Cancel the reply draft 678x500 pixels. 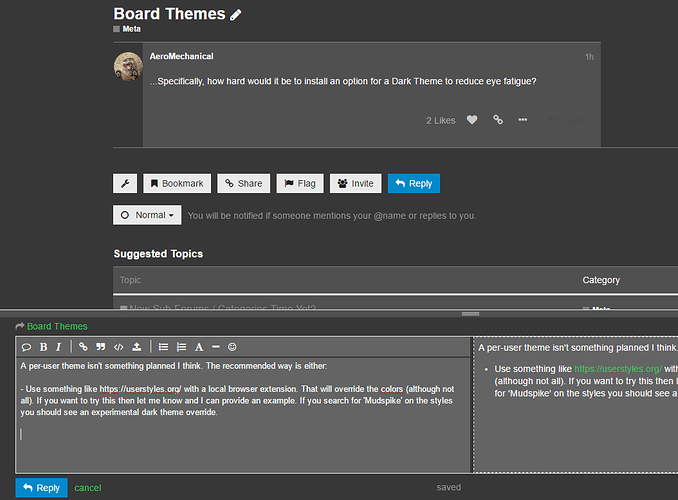[88, 488]
